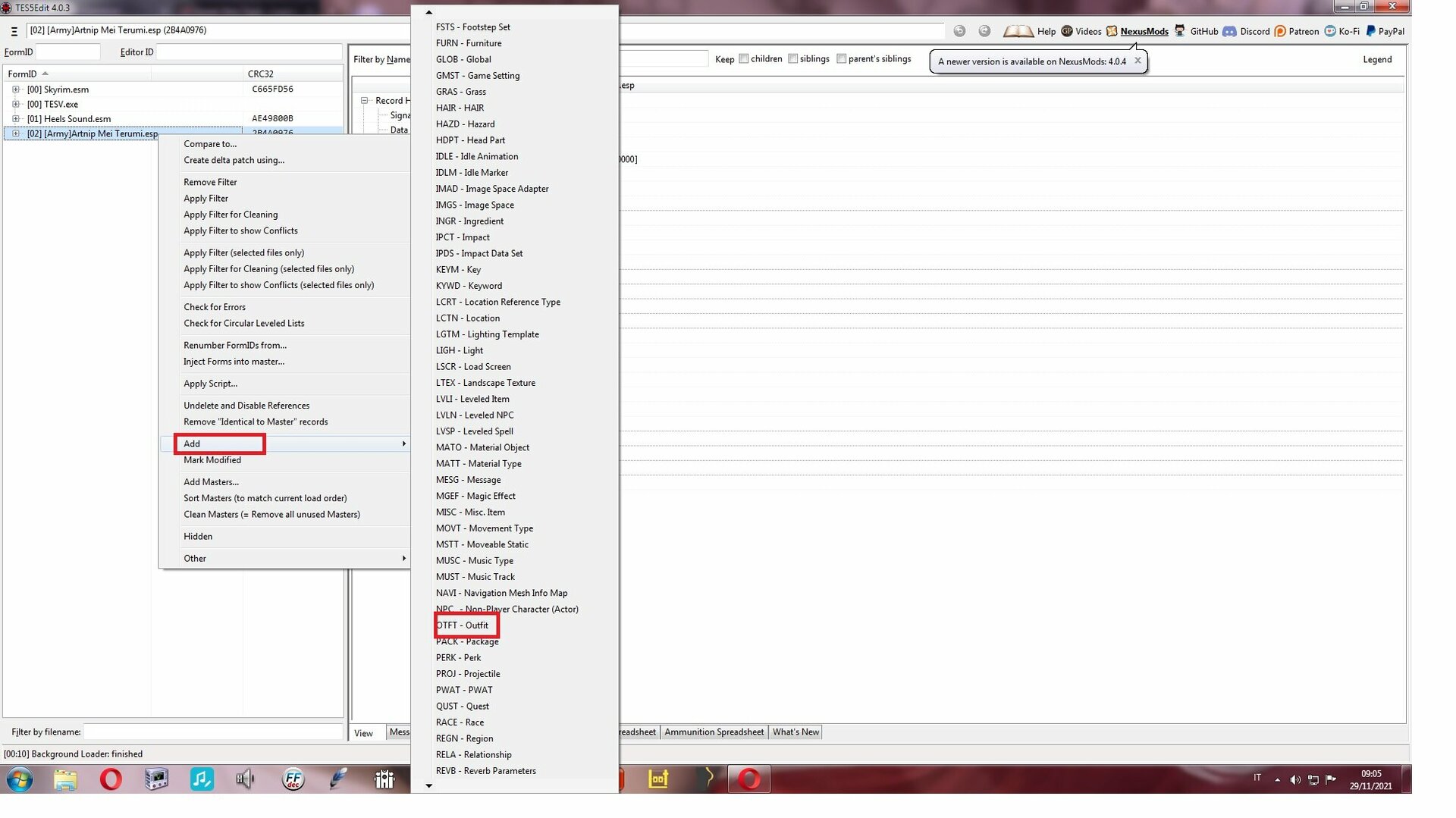The width and height of the screenshot is (1456, 818).
Task: Expand the [02] [Army]Artnip Mei Terumi.esp node
Action: pyautogui.click(x=16, y=134)
